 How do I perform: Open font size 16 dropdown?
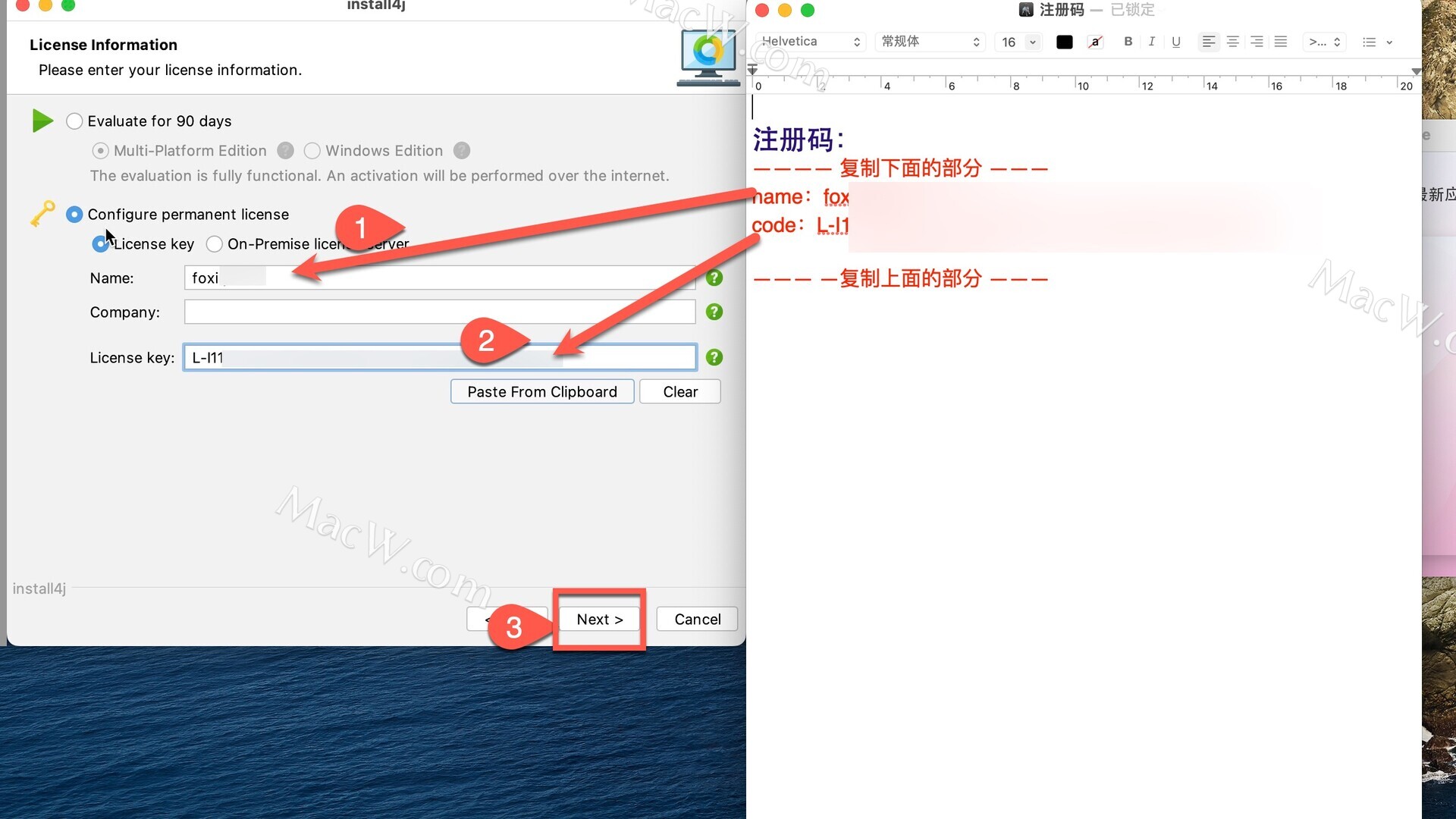coord(1032,42)
